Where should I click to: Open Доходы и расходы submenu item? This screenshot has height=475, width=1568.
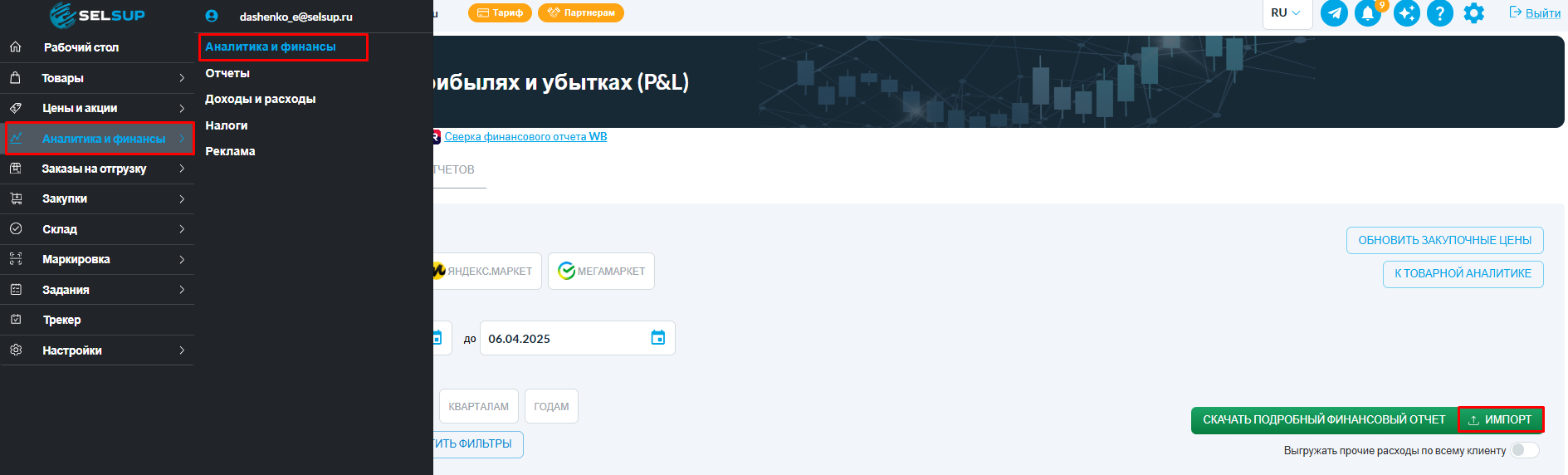click(261, 99)
